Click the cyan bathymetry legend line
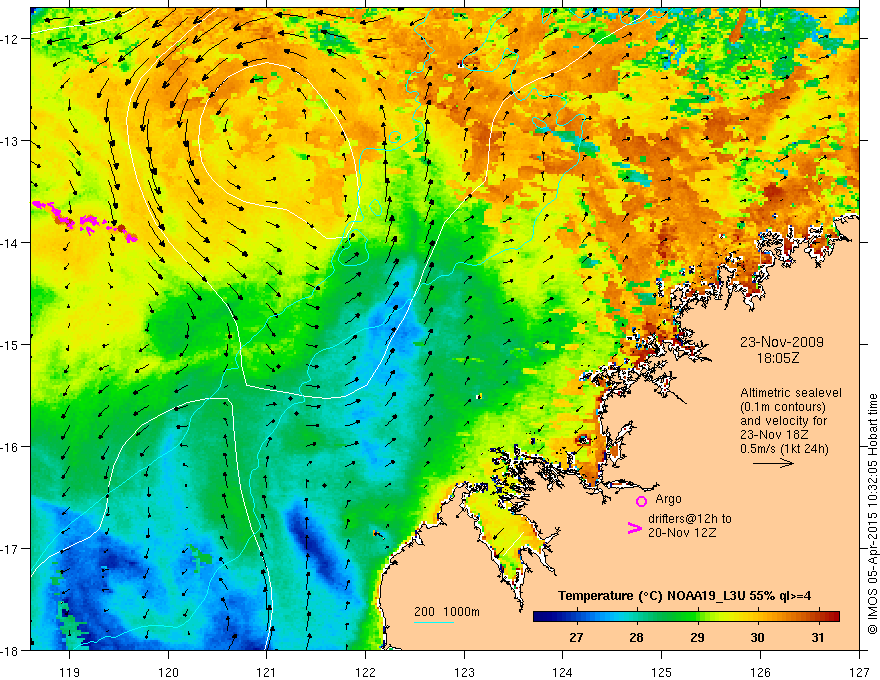This screenshot has width=880, height=680. (x=434, y=622)
